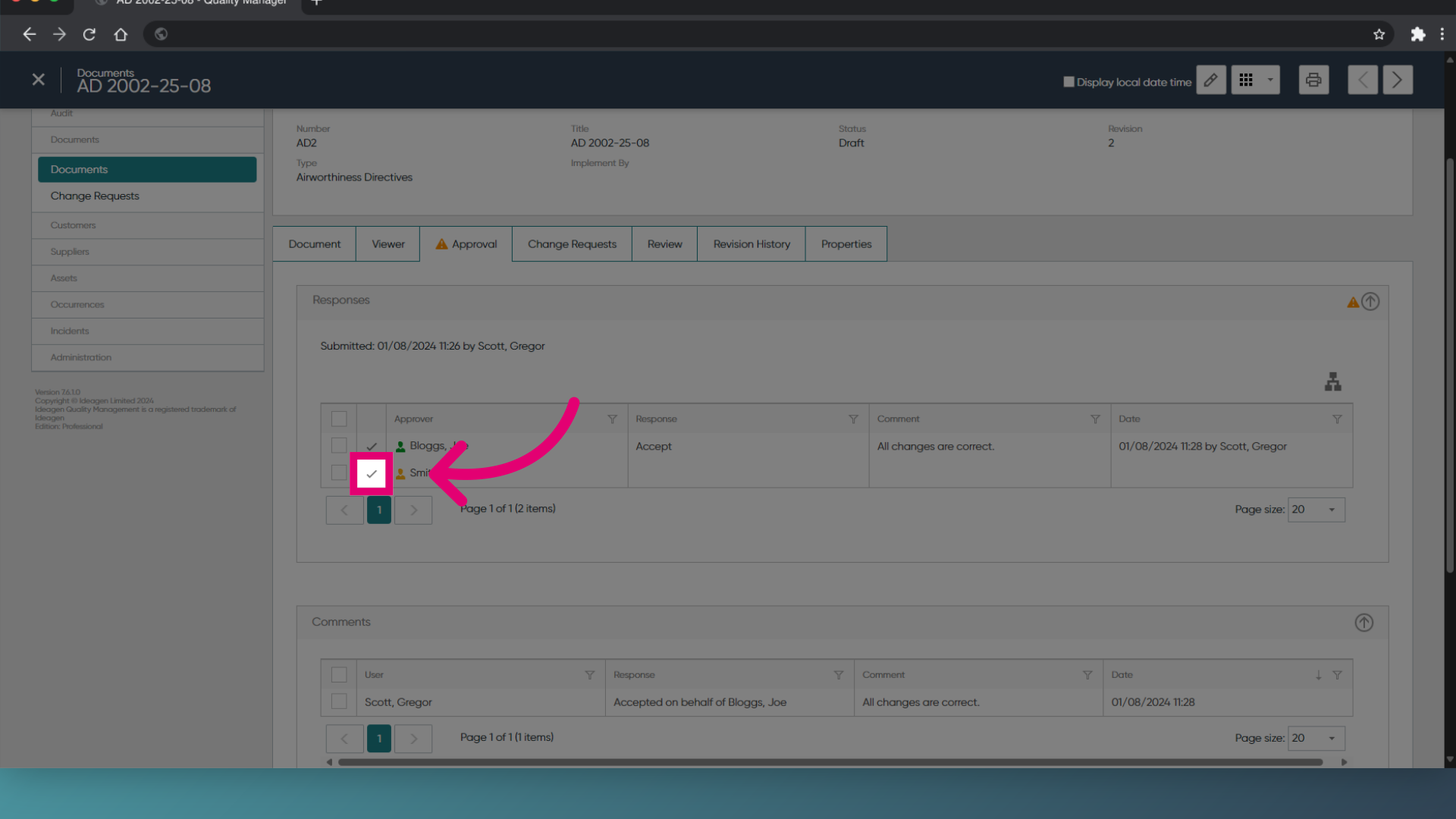
Task: Open the Document tab
Action: (314, 244)
